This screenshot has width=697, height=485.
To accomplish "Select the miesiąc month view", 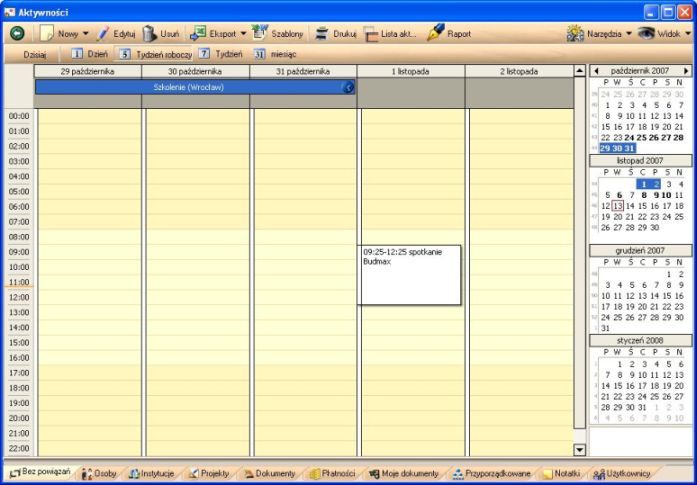I will tap(260, 54).
